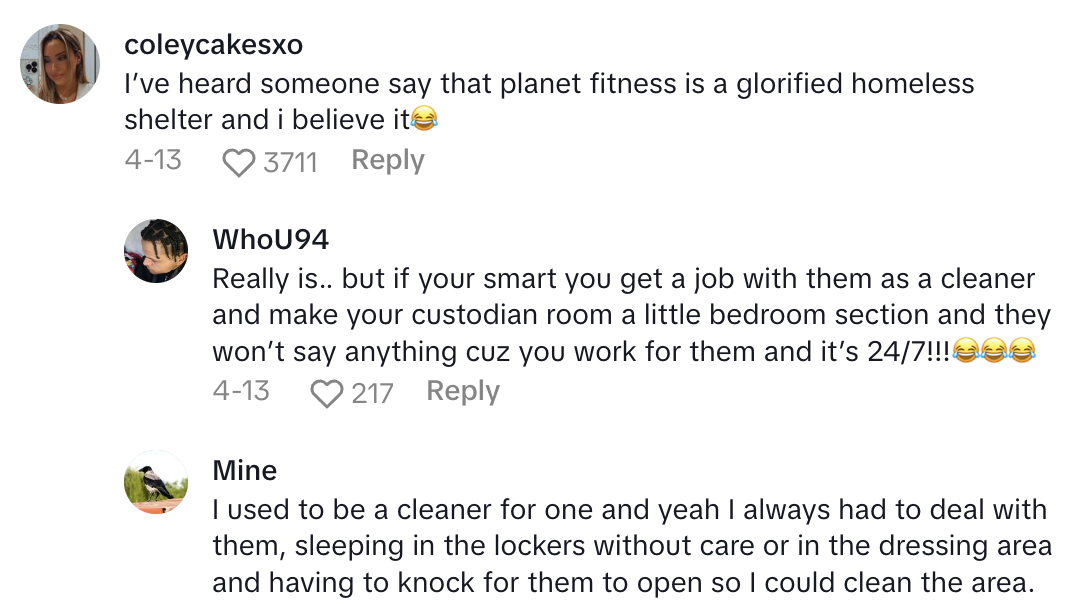Click Mine's comment about being a cleaner

(x=630, y=546)
